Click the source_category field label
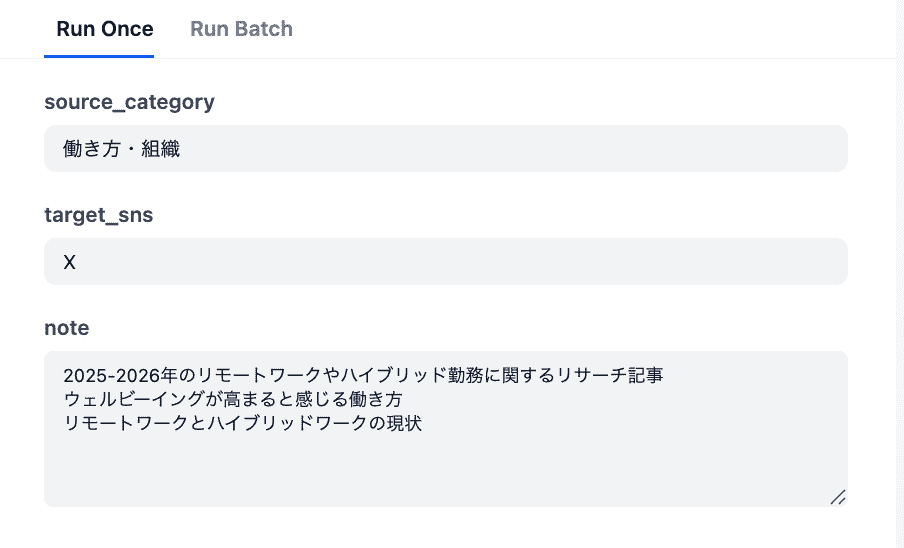Viewport: 904px width, 548px height. pyautogui.click(x=129, y=101)
